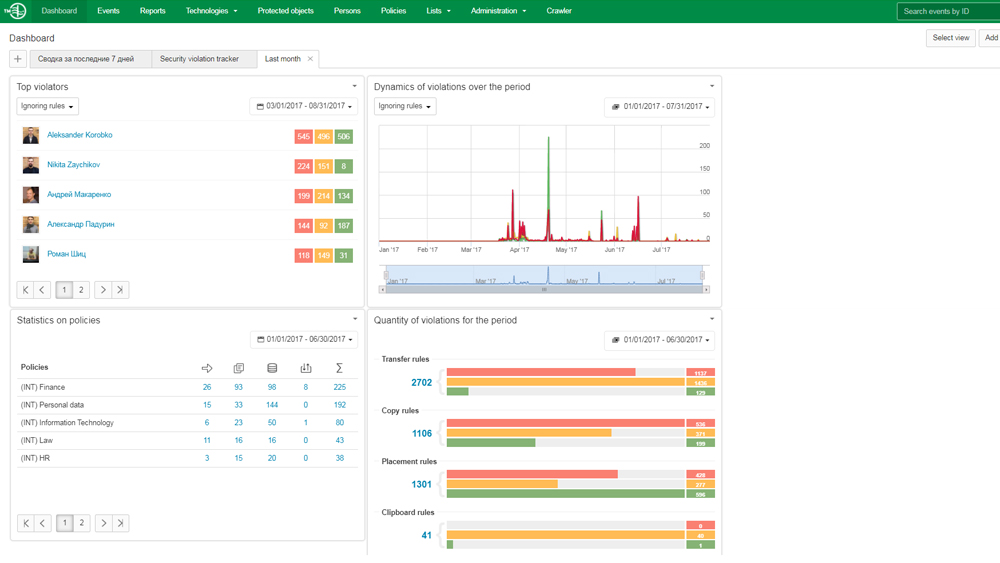Click Transfer rules total 2702
Screen dimensions: 1000x563
422,383
